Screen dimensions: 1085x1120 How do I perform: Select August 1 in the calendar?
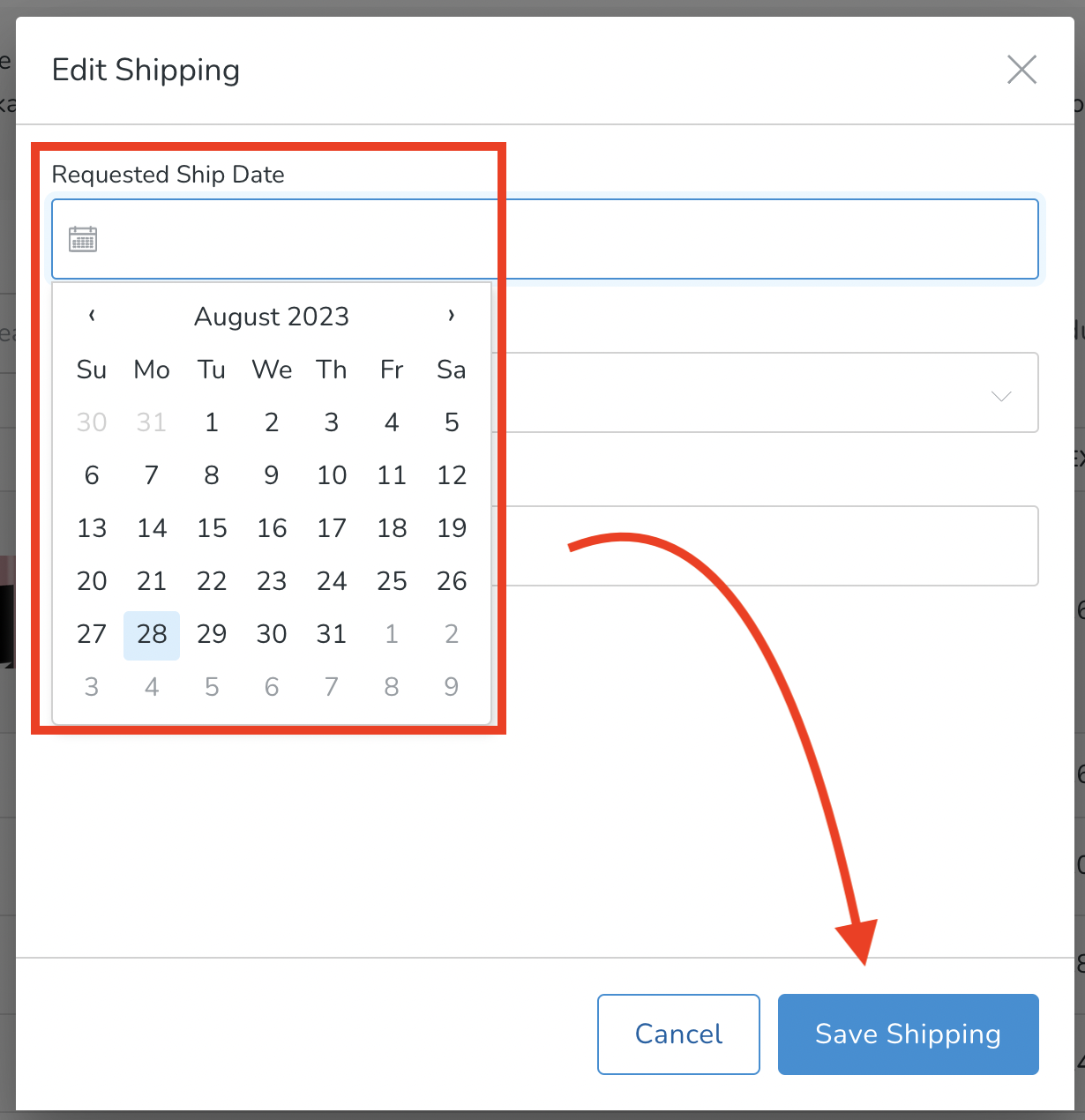tap(211, 422)
